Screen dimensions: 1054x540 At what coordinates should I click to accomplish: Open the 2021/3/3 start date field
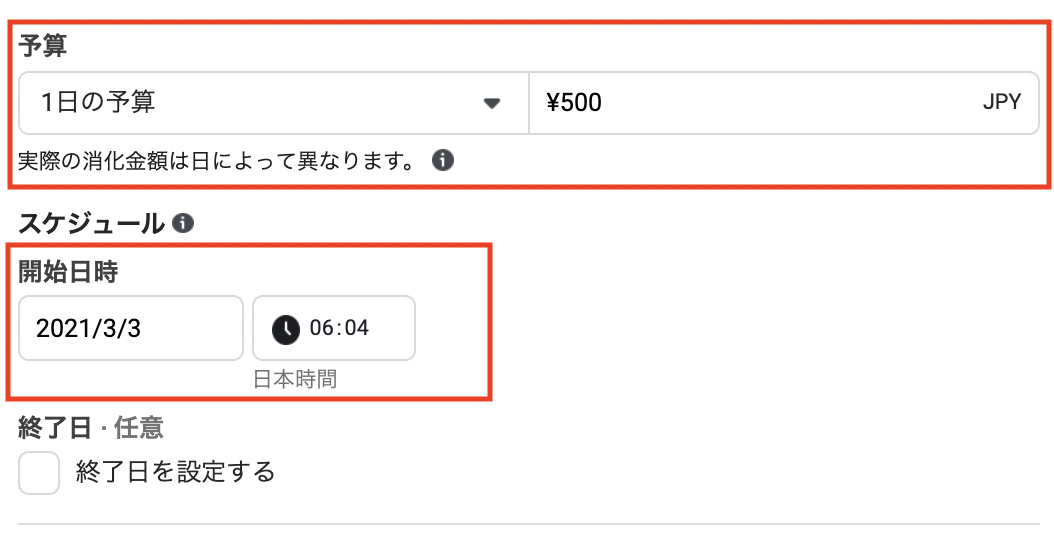[x=130, y=328]
